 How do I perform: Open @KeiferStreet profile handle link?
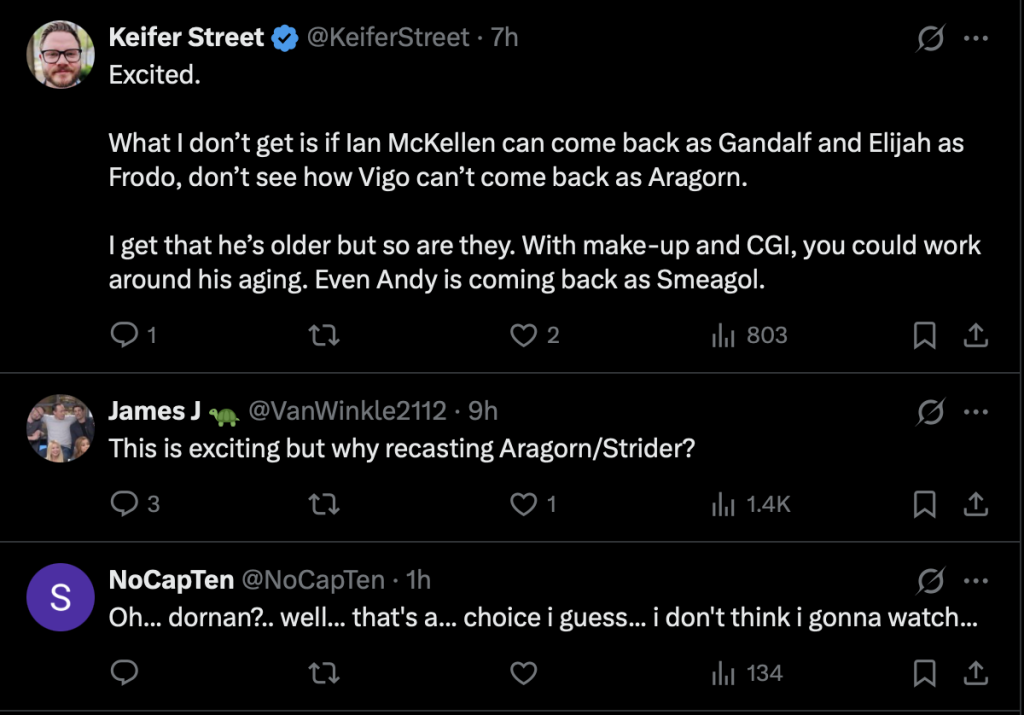(389, 38)
